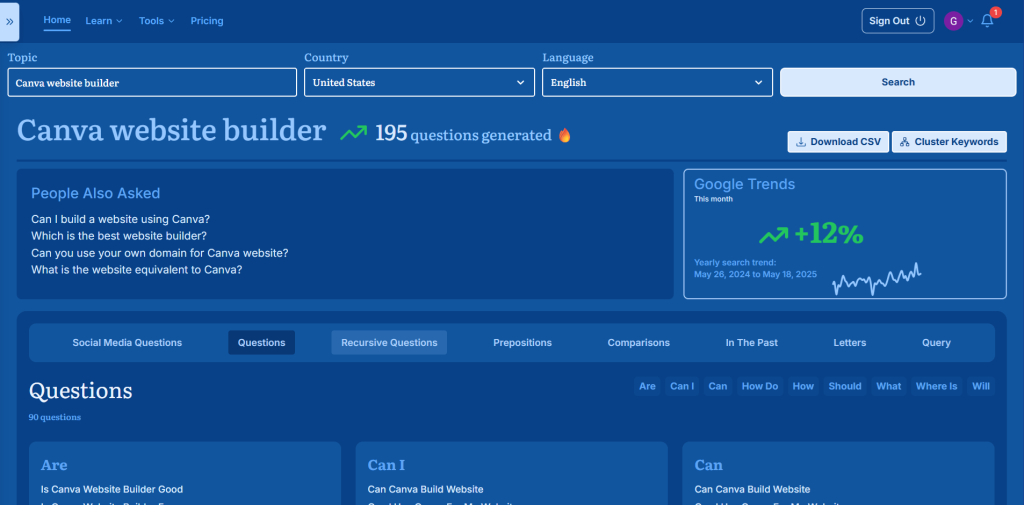Jump to the Can I filter chip
Viewport: 1024px width, 505px height.
(x=682, y=386)
